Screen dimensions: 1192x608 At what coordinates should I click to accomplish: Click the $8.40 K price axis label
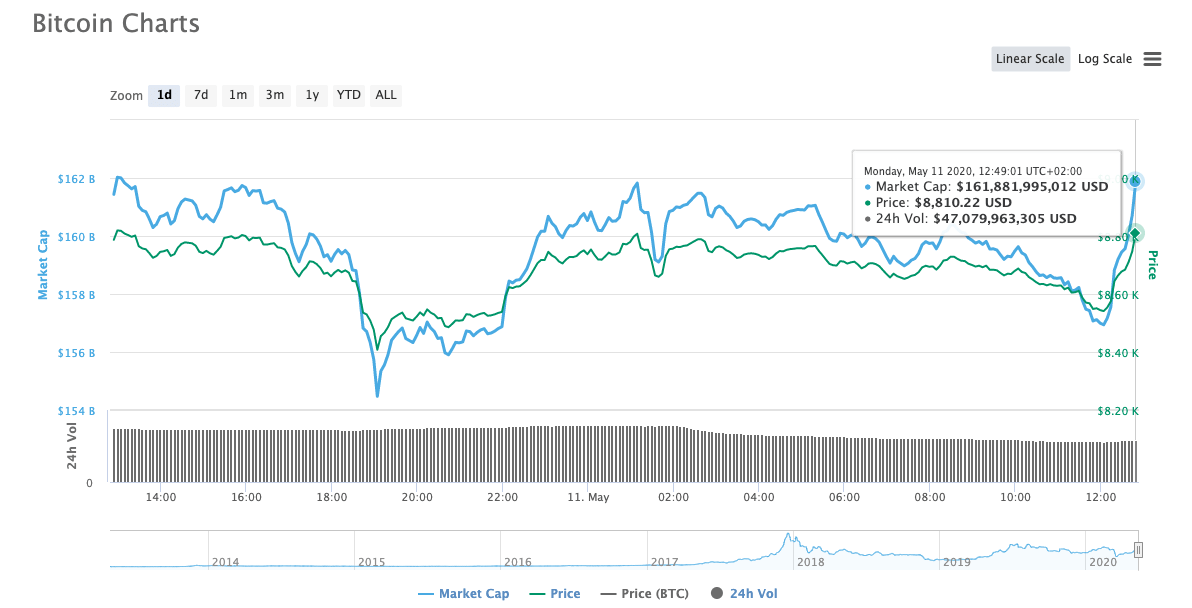tap(1118, 353)
